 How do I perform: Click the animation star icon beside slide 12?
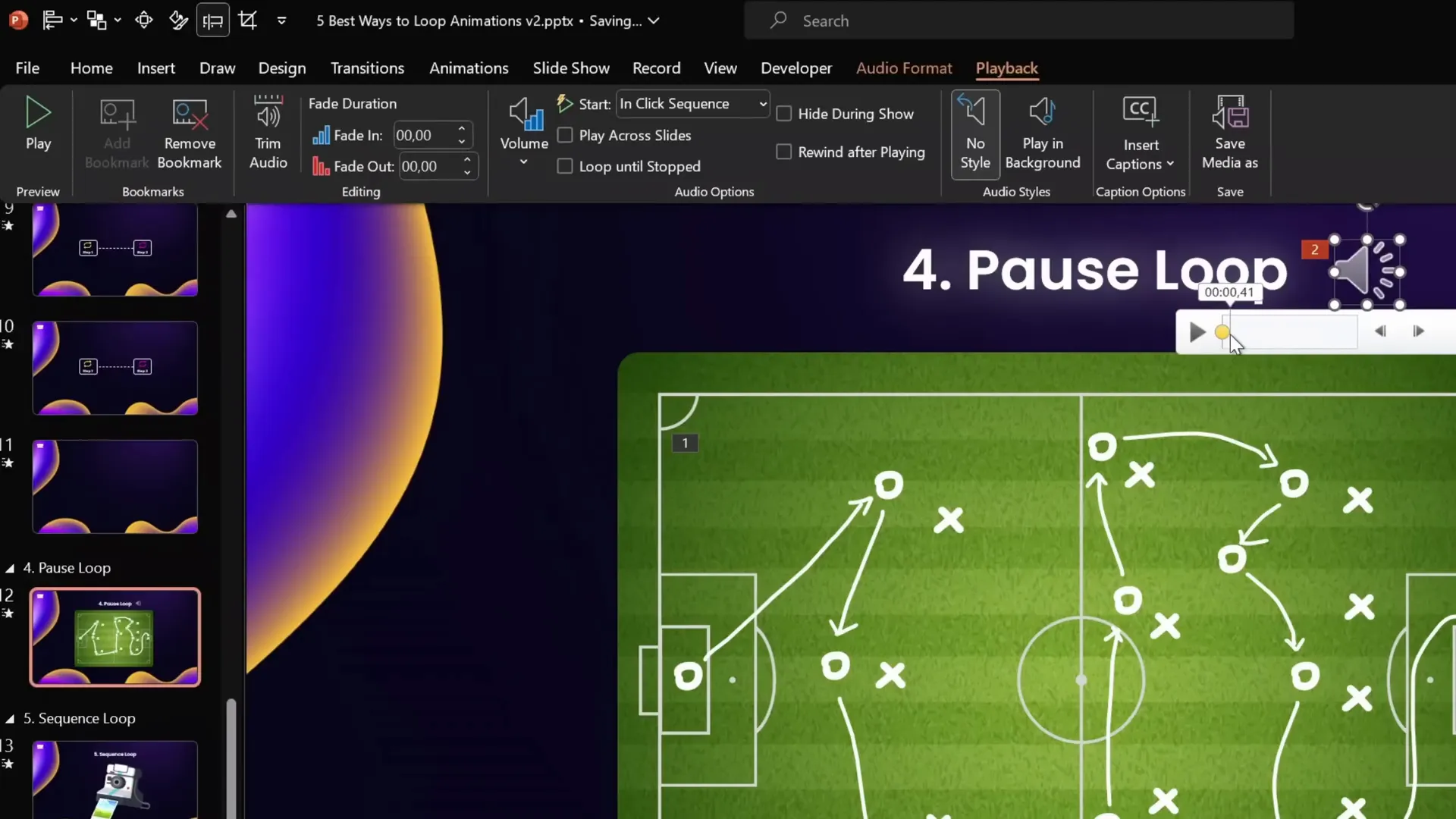coord(8,613)
